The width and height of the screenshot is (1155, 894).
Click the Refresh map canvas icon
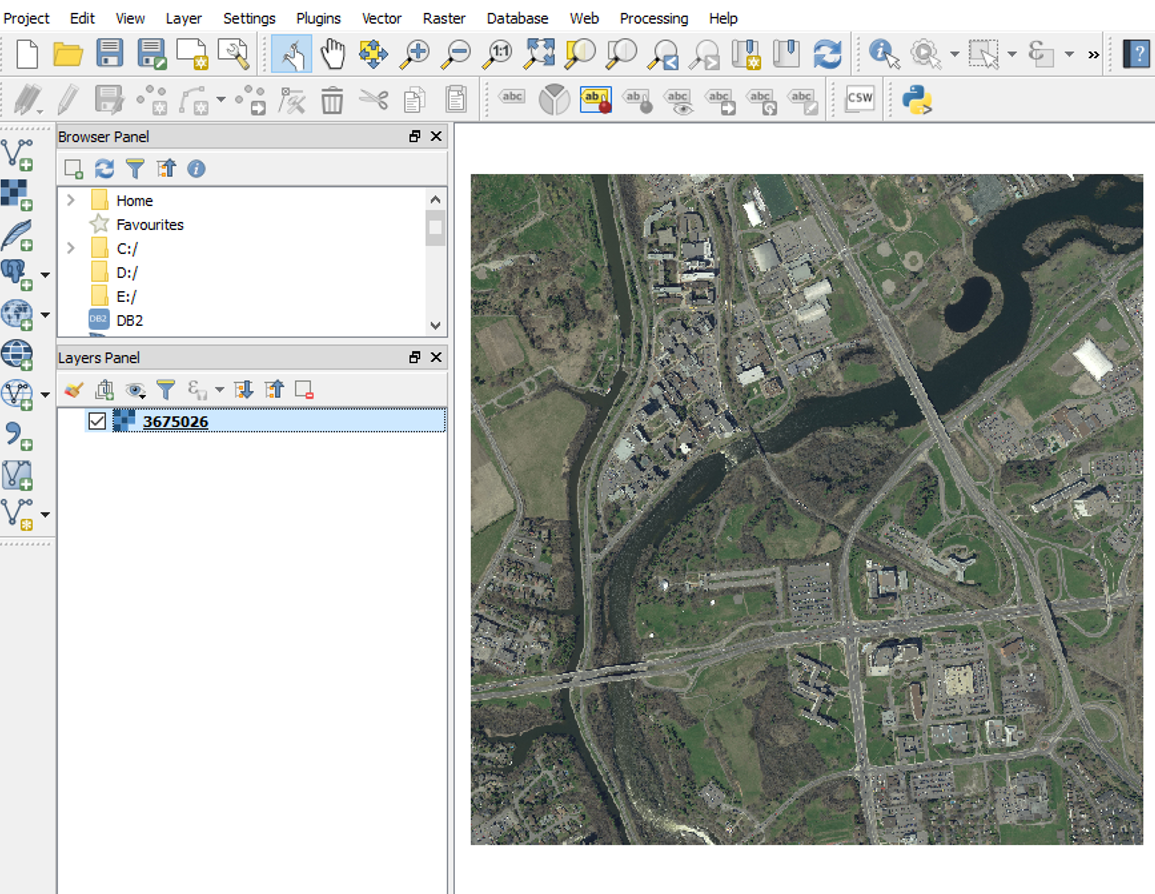[827, 54]
